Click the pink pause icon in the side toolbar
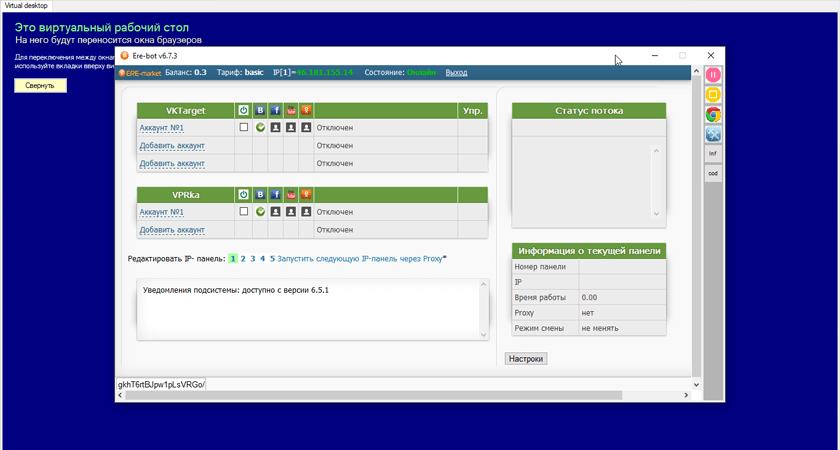Screen dimensions: 840x450 click(x=713, y=75)
